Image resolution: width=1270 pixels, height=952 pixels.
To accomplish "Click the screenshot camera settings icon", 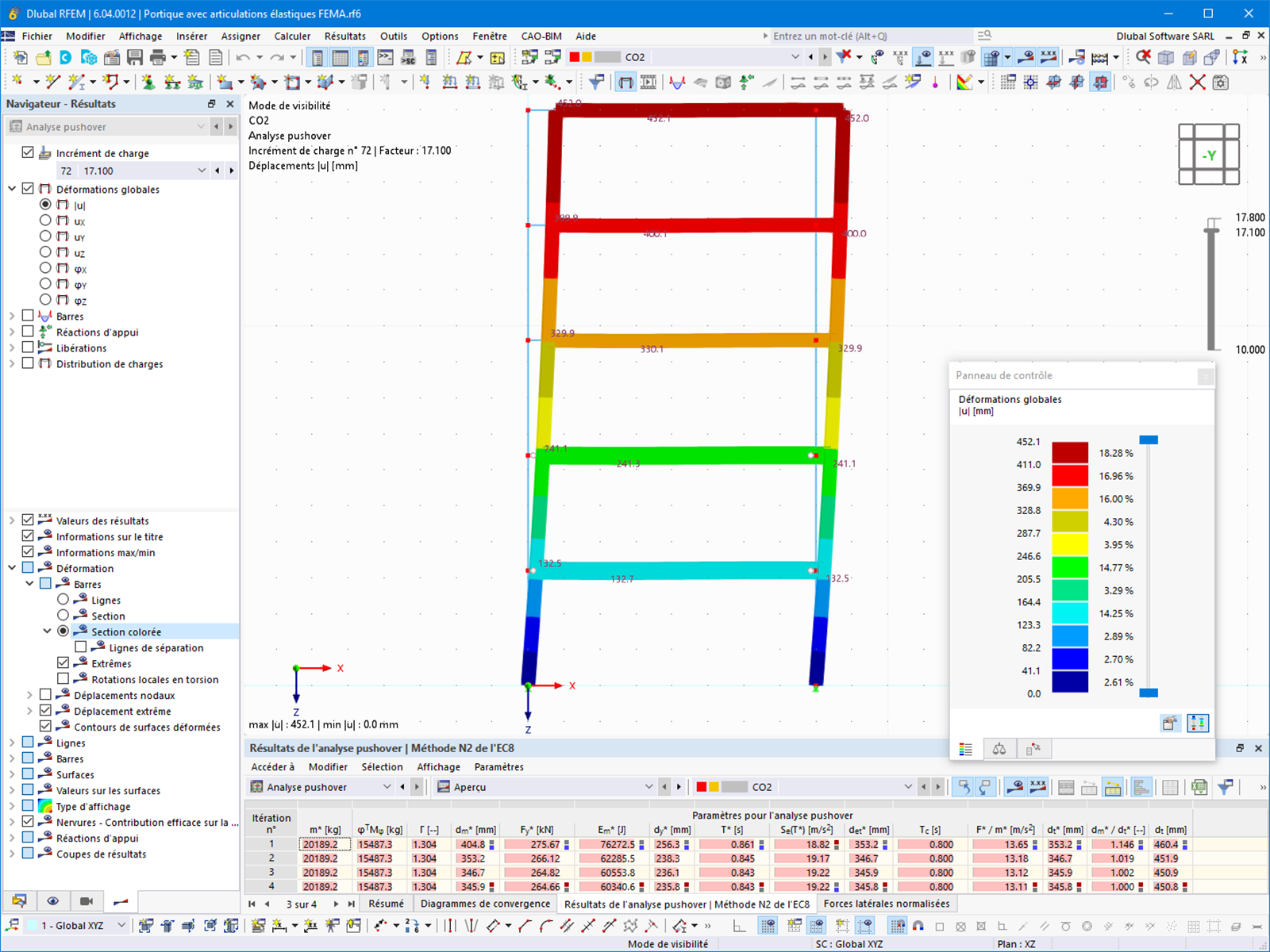I will pyautogui.click(x=1221, y=82).
